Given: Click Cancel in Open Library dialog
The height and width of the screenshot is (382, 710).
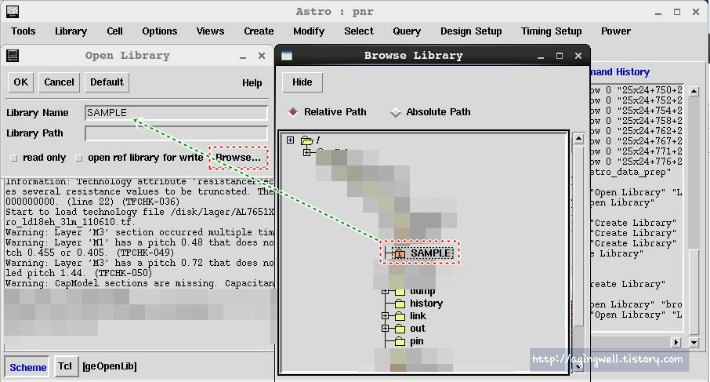Looking at the screenshot, I should click(x=59, y=82).
